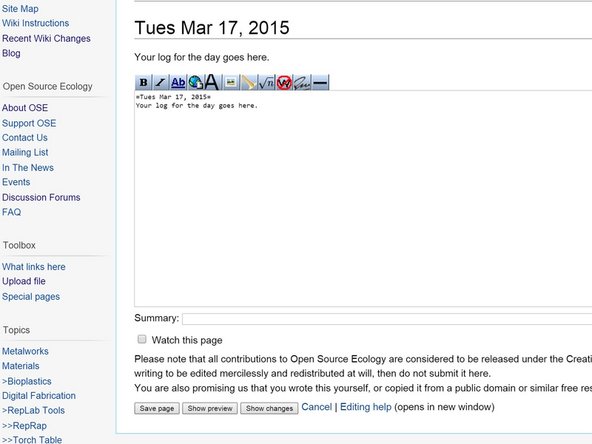This screenshot has width=592, height=444.
Task: Open the Mailing List link
Action: (x=25, y=153)
